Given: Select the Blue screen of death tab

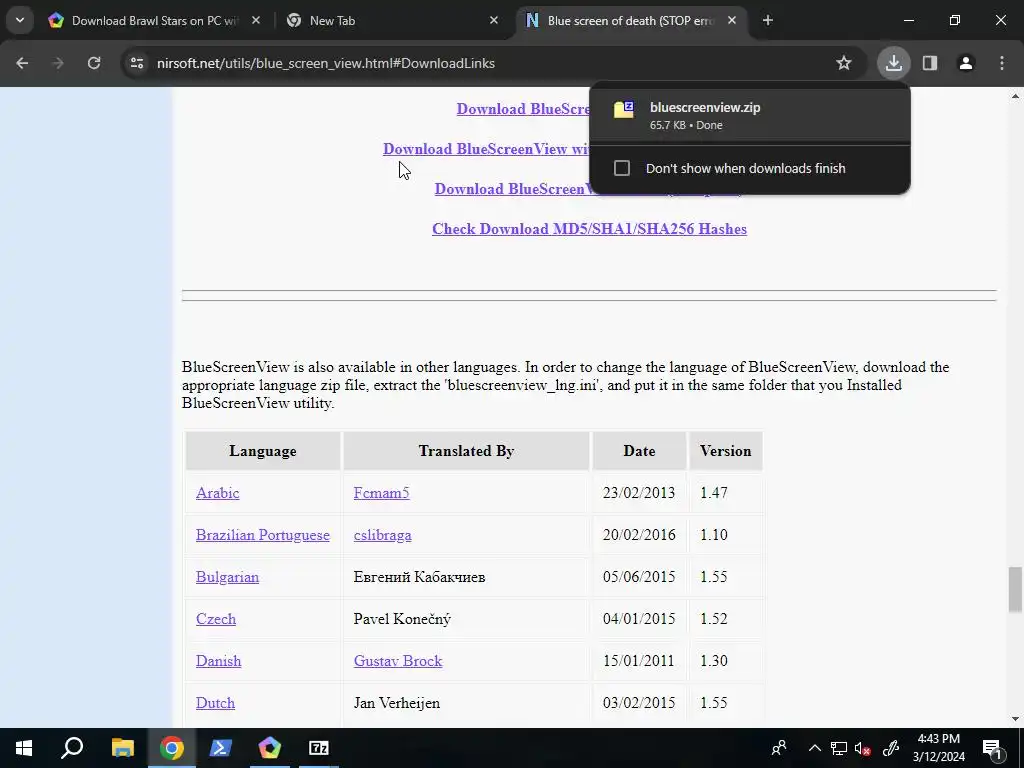Looking at the screenshot, I should pyautogui.click(x=630, y=21).
